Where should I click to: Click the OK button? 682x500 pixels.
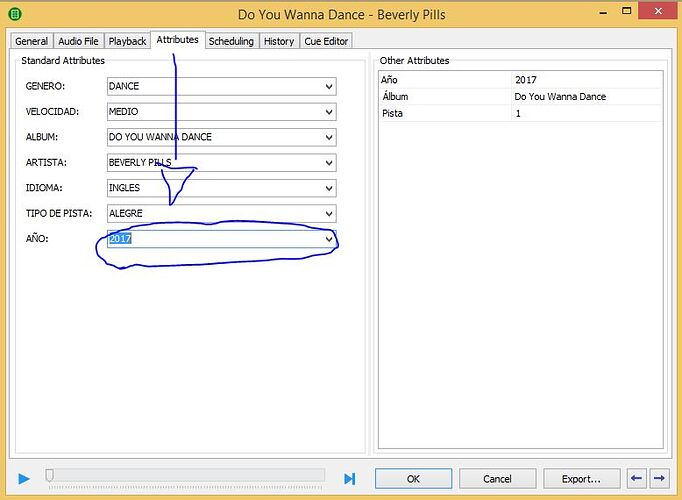click(413, 479)
